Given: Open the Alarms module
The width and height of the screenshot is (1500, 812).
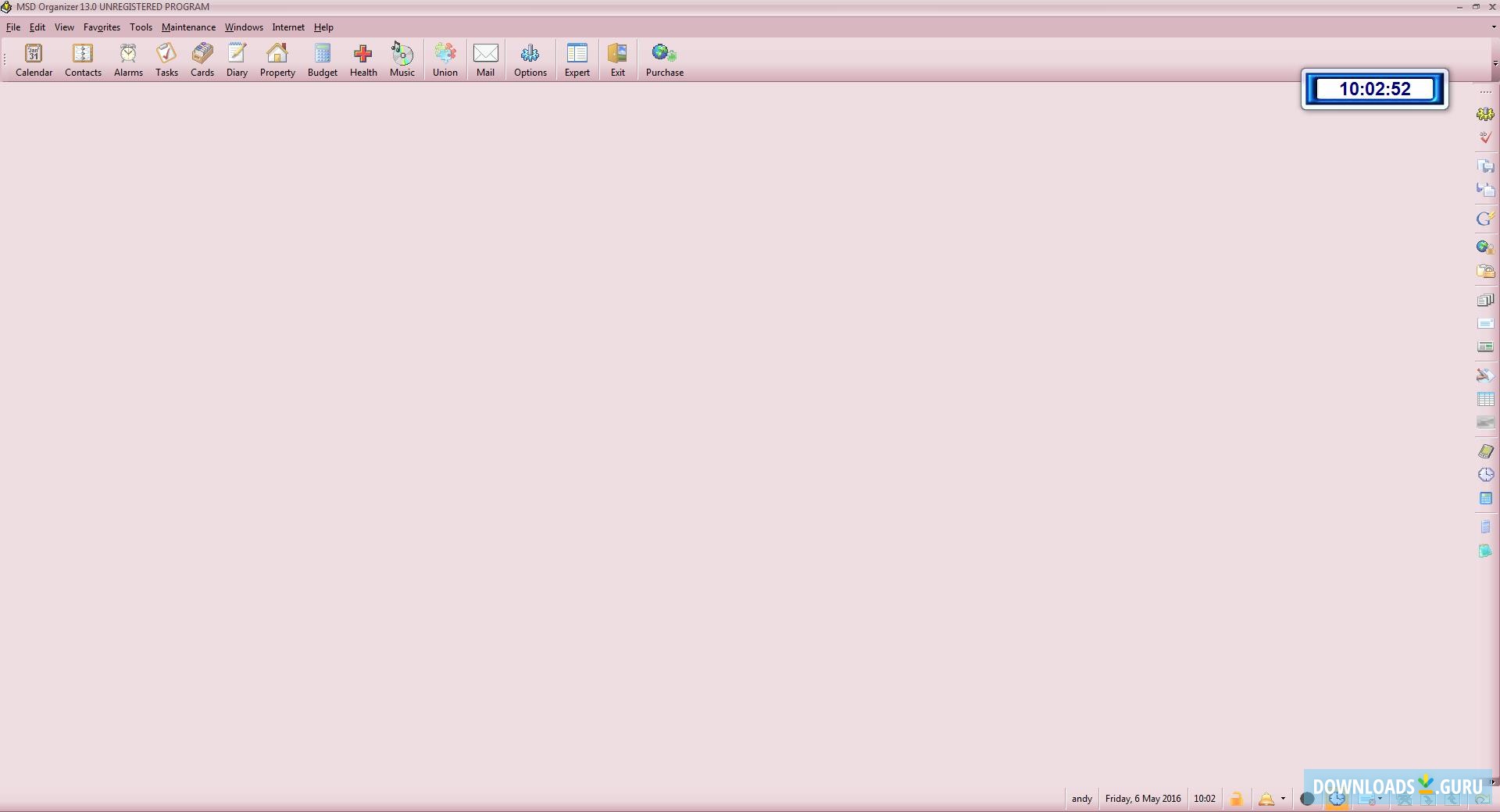Looking at the screenshot, I should tap(128, 60).
